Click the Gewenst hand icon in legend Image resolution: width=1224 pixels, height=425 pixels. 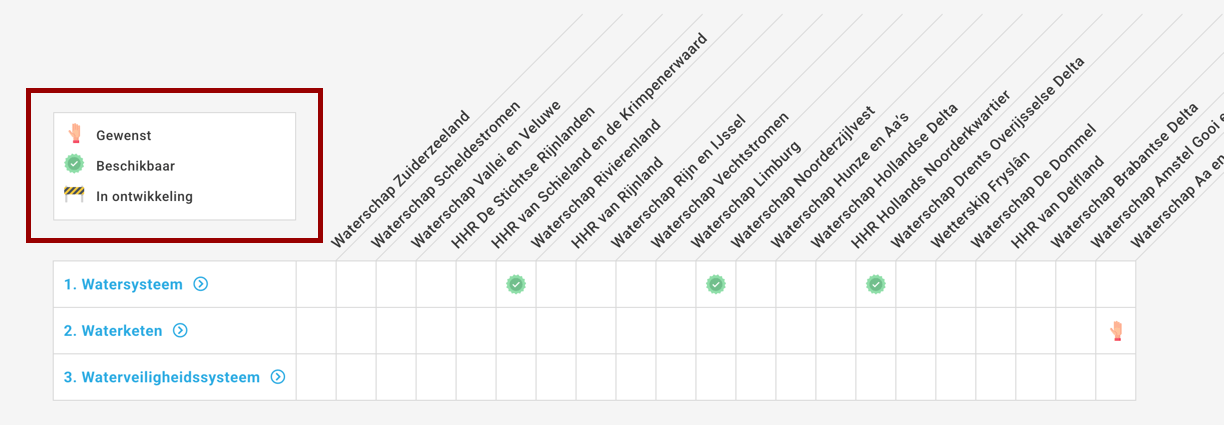[x=74, y=134]
